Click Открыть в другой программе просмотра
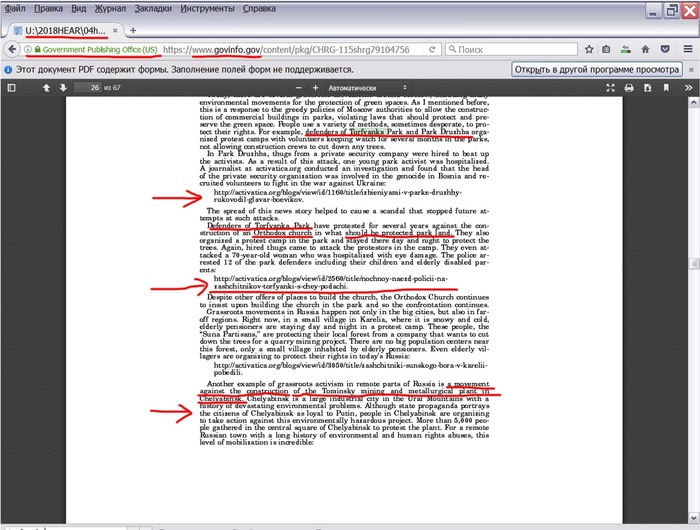The width and height of the screenshot is (700, 530). (x=596, y=69)
